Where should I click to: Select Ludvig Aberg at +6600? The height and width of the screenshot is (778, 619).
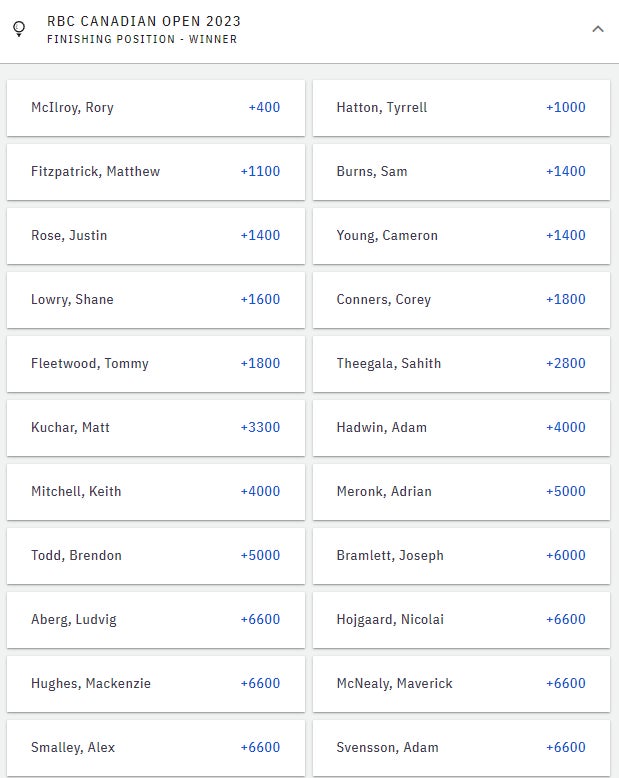[155, 620]
